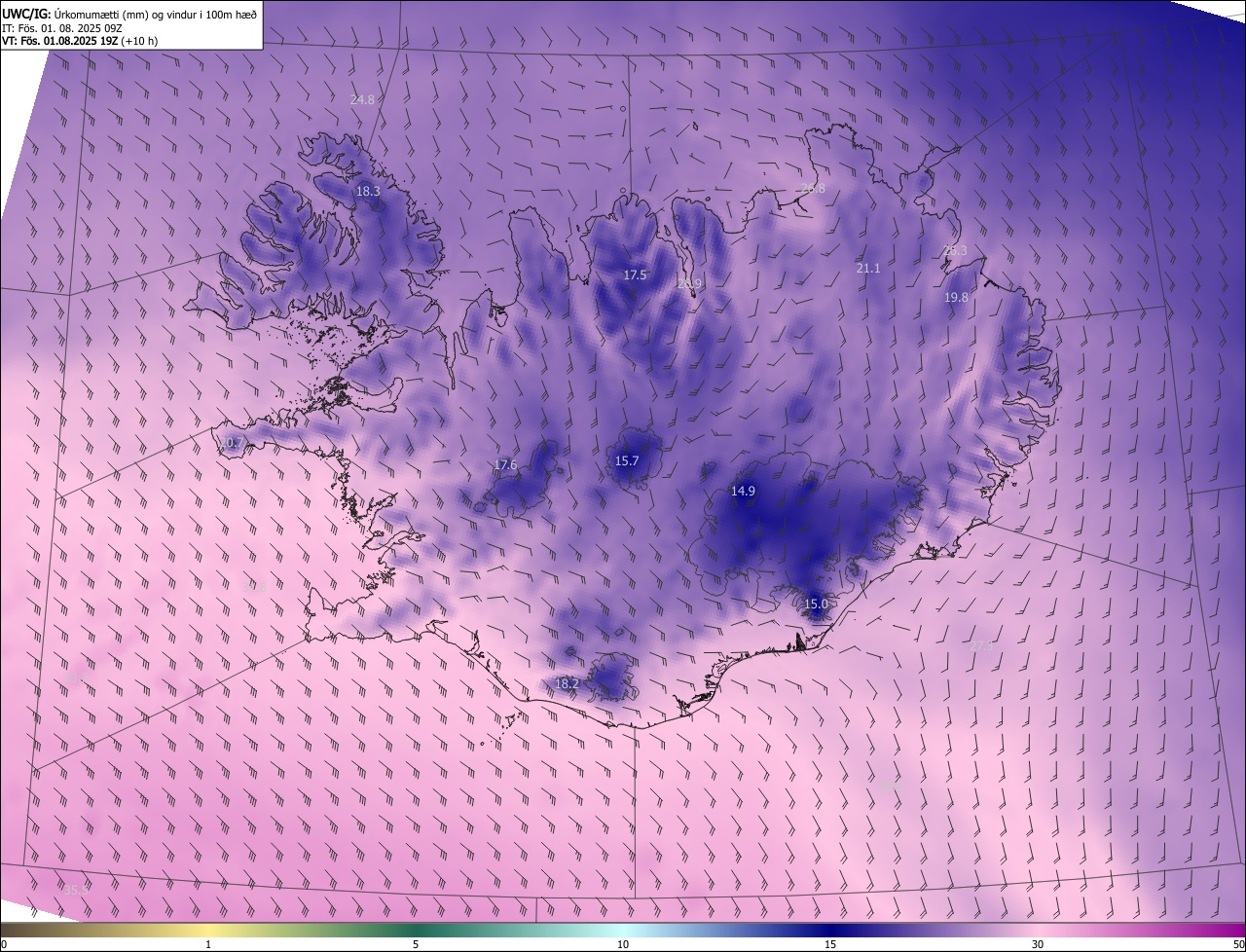Click the '0' tick on the color scale
1246x952 pixels.
point(4,944)
